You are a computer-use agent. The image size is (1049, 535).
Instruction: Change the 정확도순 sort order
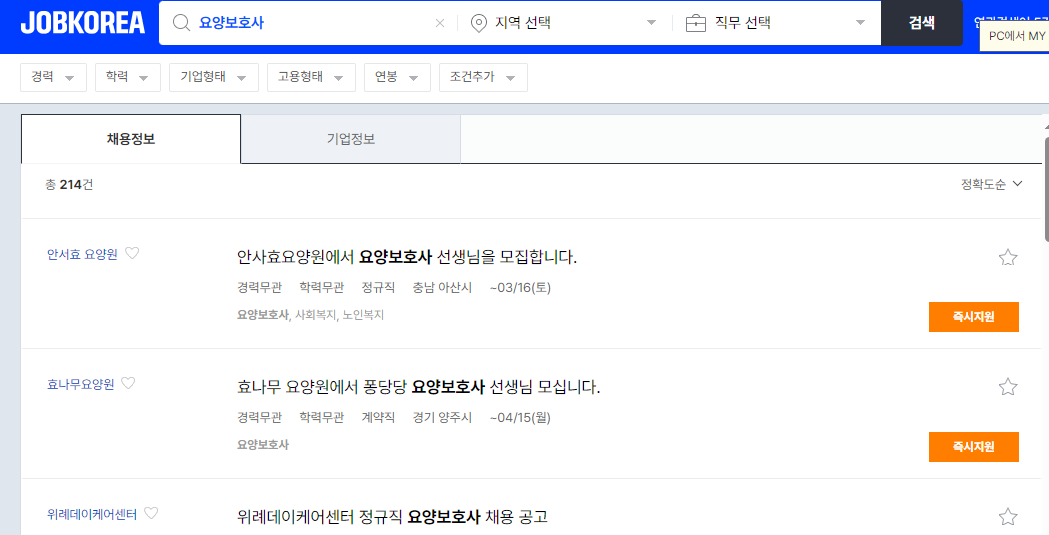coord(991,185)
